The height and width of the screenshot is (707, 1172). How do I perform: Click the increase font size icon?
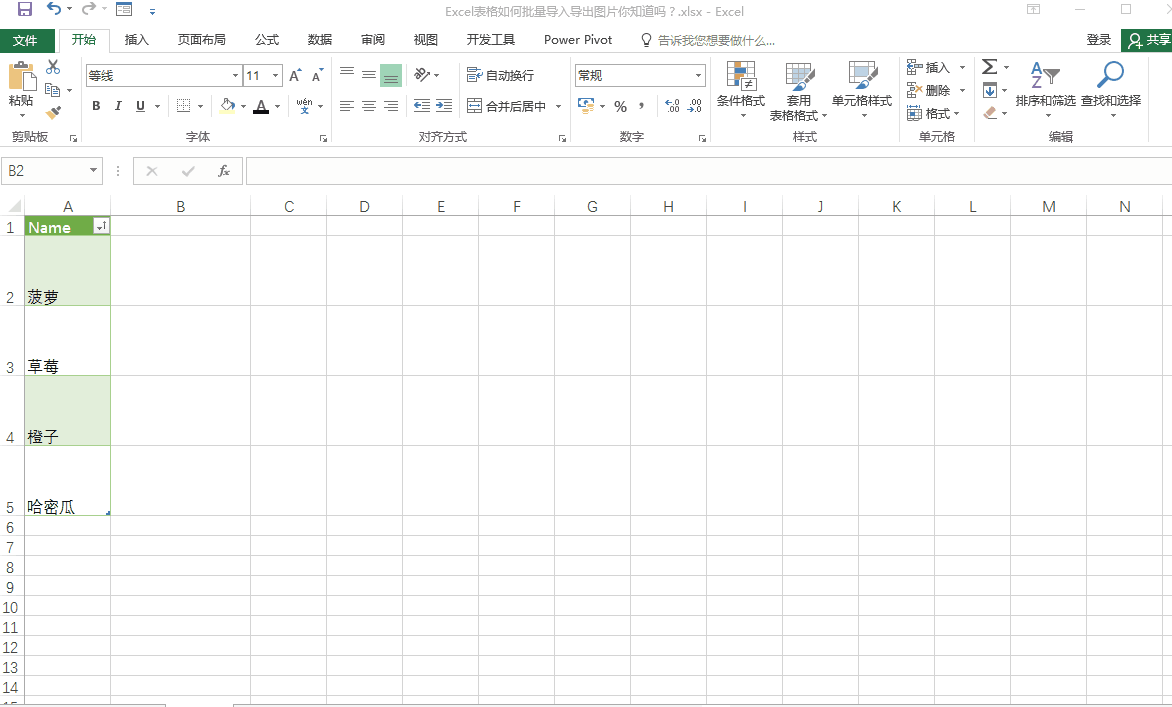click(295, 76)
